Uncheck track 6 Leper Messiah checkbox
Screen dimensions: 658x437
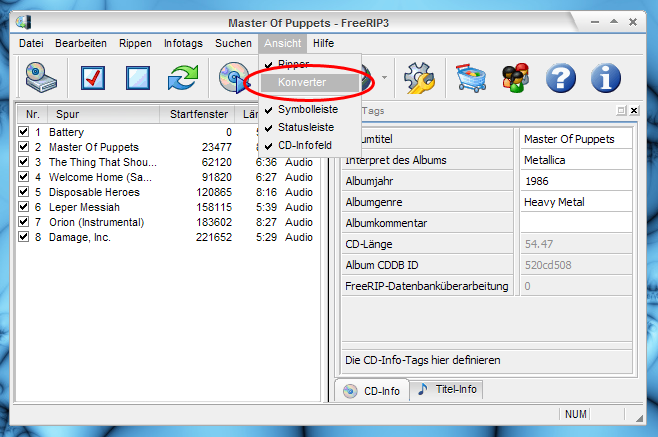tap(24, 207)
